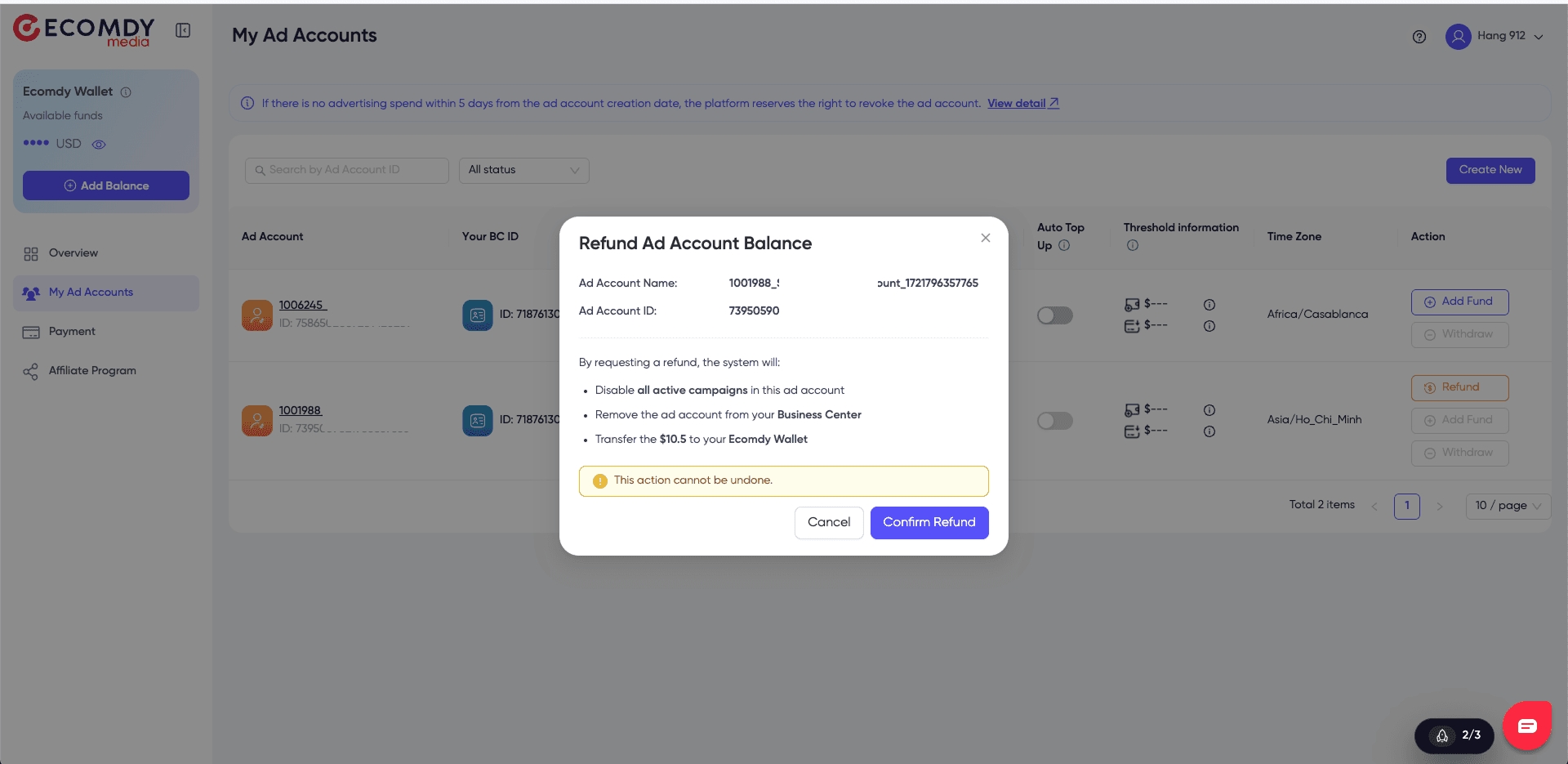Toggle Auto Top Up for account 1001988
This screenshot has height=764, width=1568.
click(x=1054, y=420)
